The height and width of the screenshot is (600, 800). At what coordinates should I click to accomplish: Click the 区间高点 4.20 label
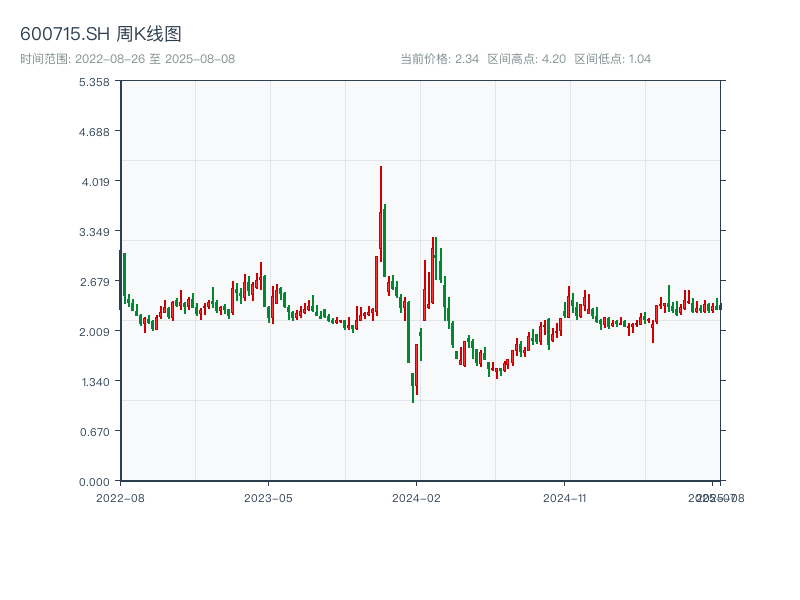527,59
